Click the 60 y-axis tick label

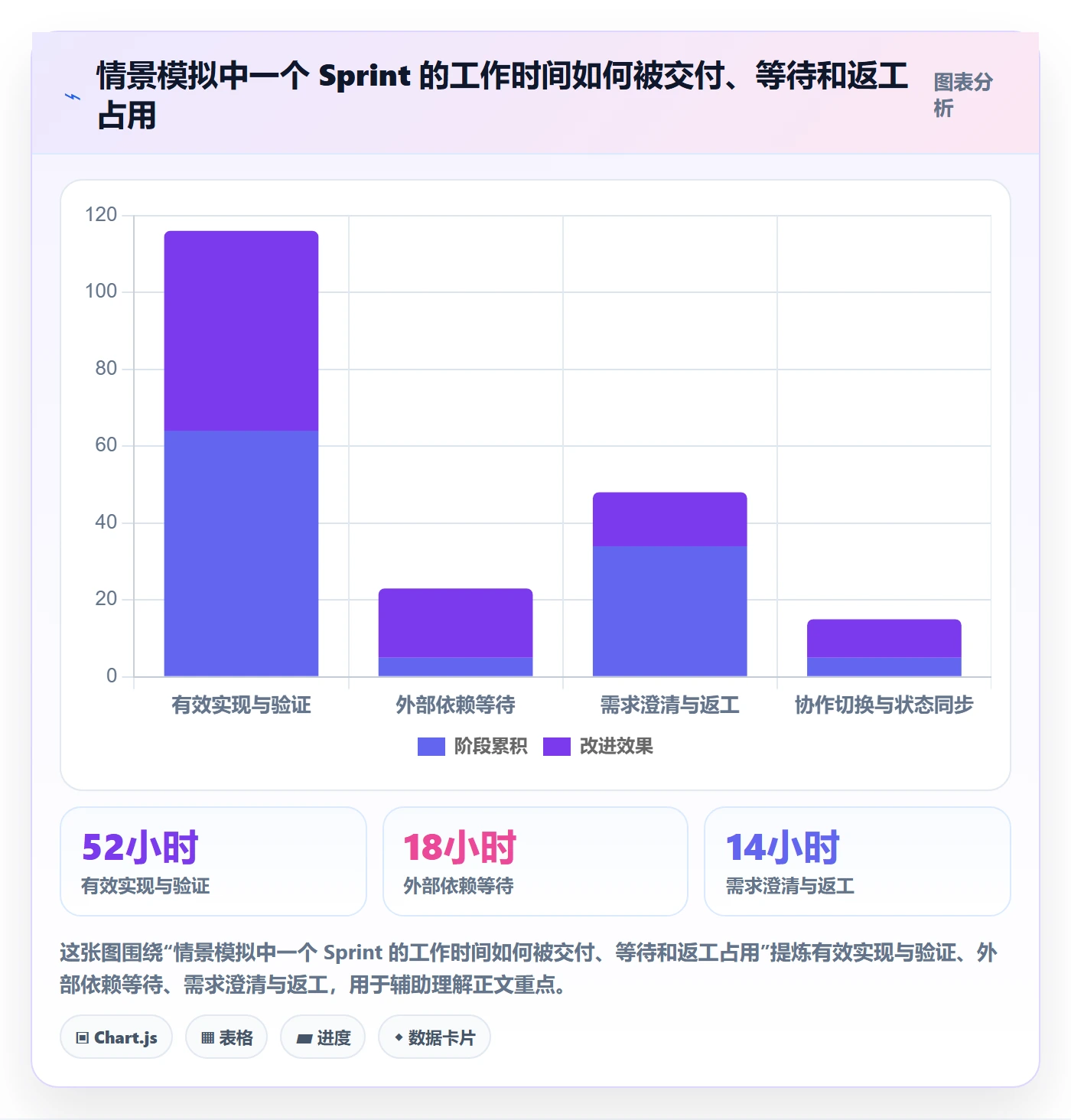coord(106,444)
